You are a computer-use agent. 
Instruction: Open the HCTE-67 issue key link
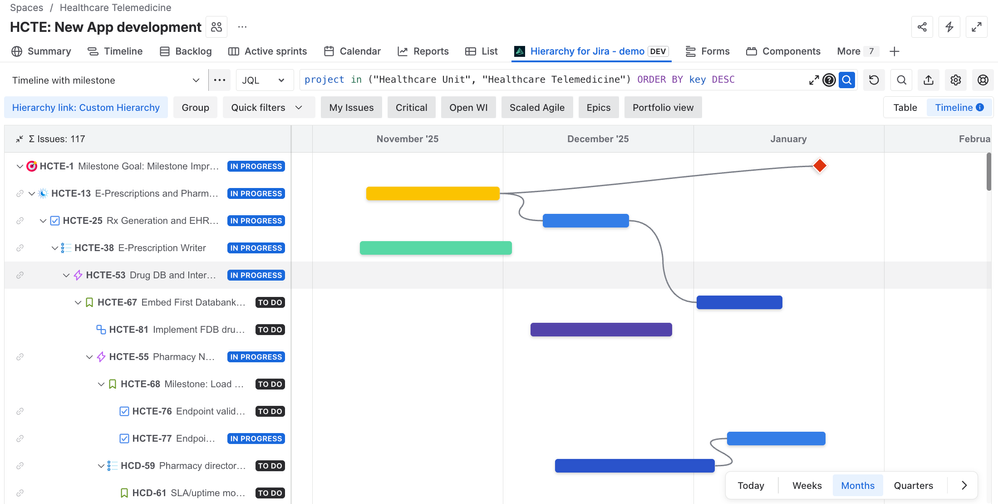click(x=117, y=303)
